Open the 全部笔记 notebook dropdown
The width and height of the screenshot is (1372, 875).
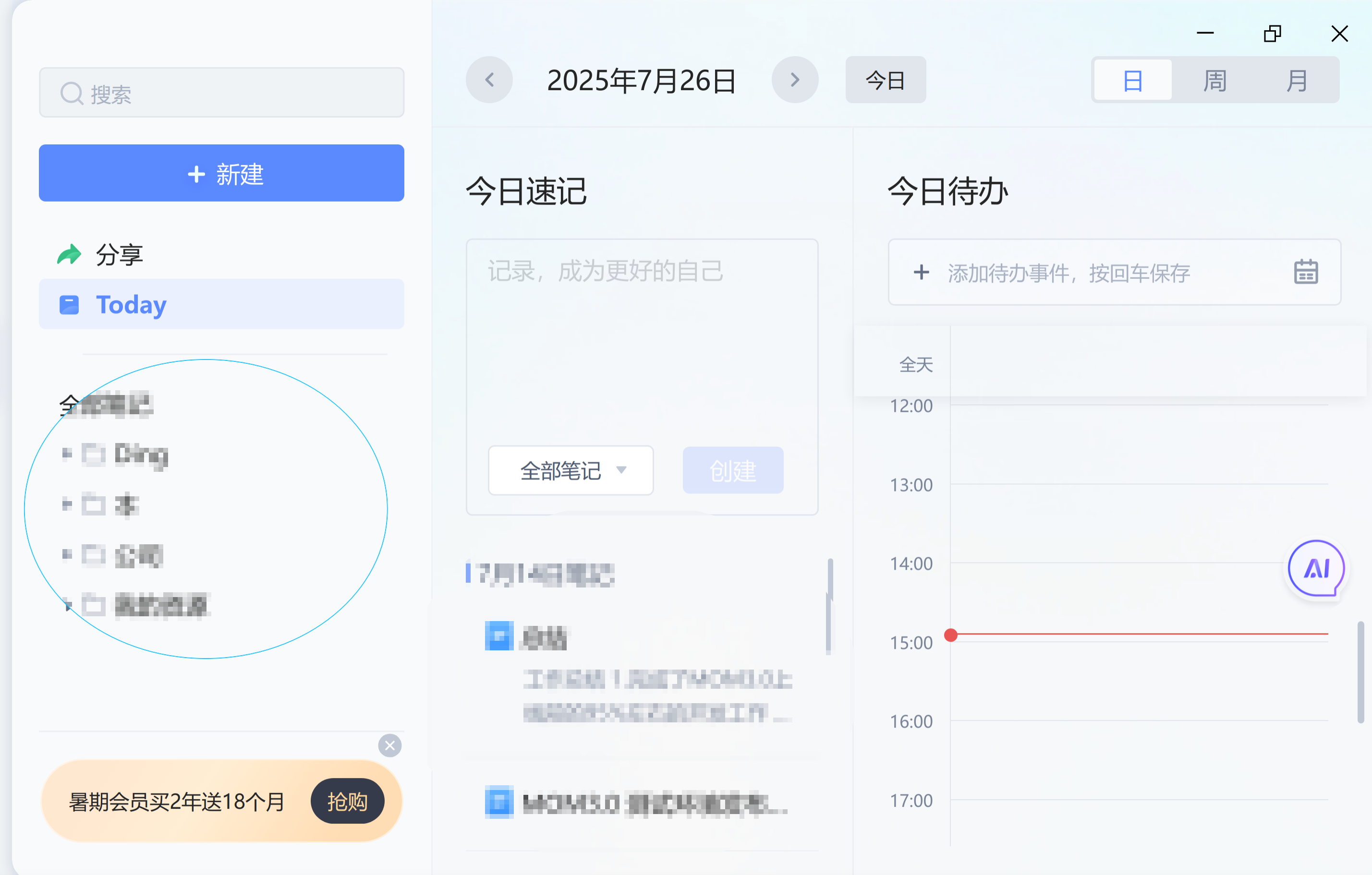571,471
